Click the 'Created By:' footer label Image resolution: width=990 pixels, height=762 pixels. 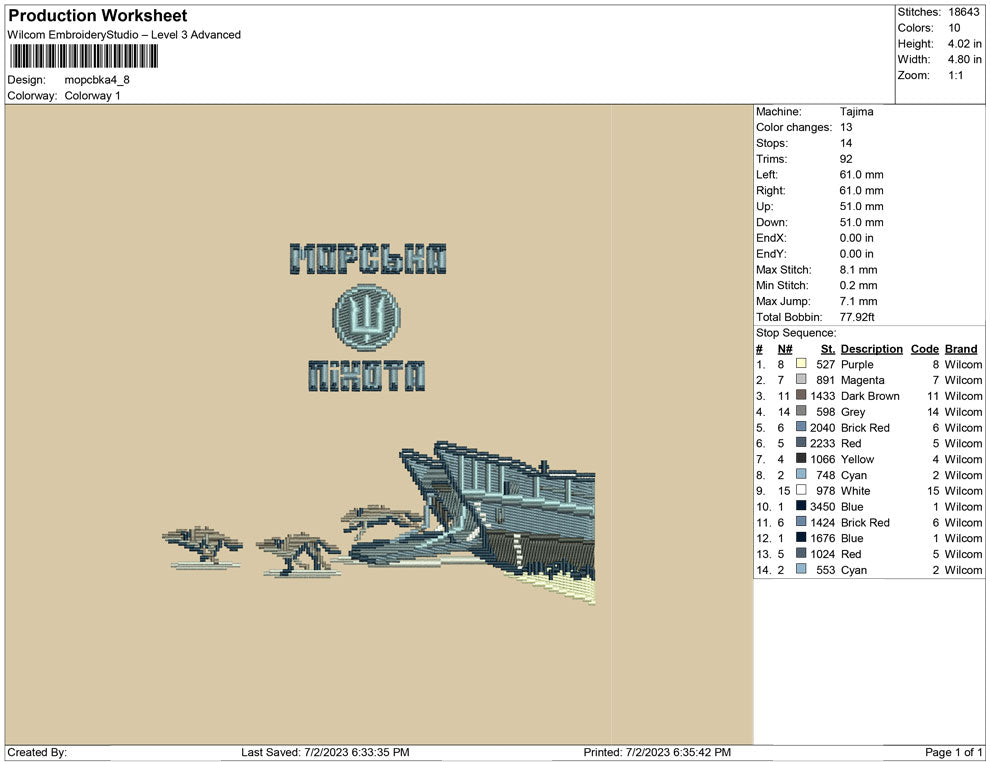pos(37,752)
